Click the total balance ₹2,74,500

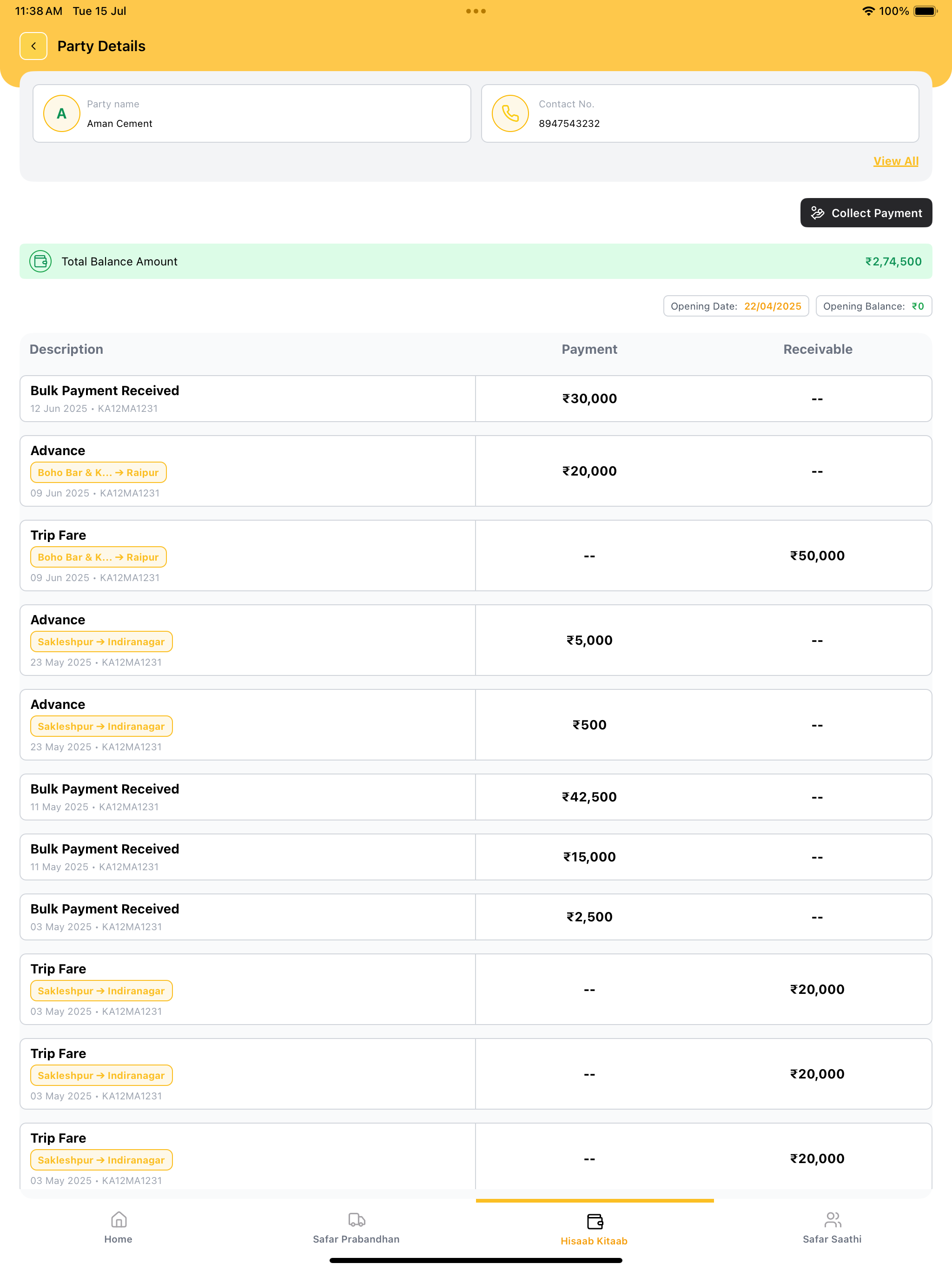[893, 262]
